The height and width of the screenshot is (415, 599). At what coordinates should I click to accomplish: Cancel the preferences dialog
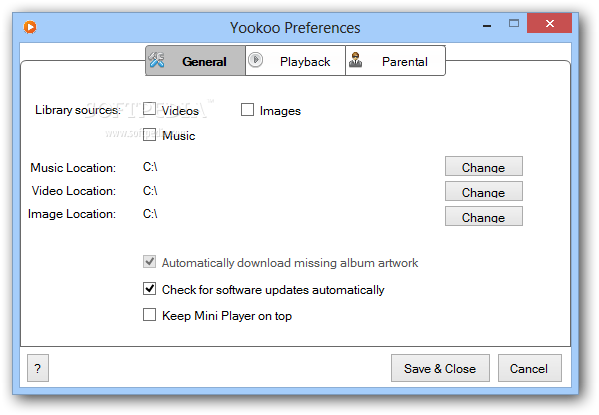tap(529, 368)
